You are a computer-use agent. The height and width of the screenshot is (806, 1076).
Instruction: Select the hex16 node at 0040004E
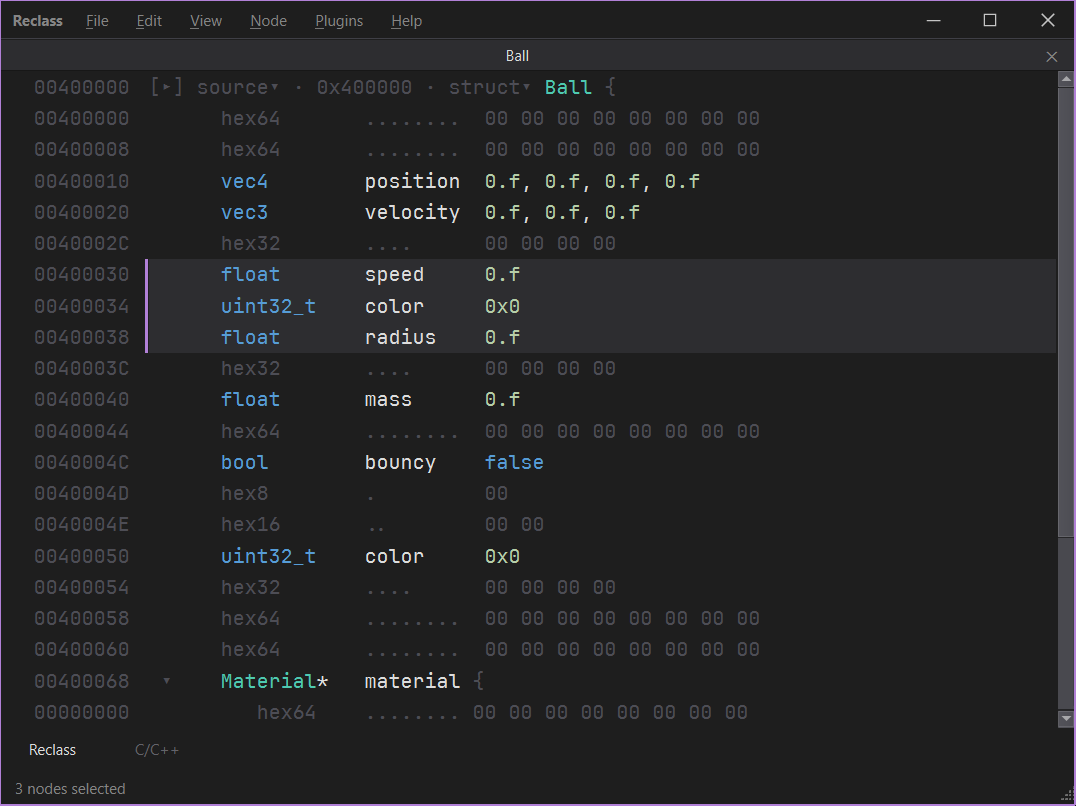tap(250, 524)
